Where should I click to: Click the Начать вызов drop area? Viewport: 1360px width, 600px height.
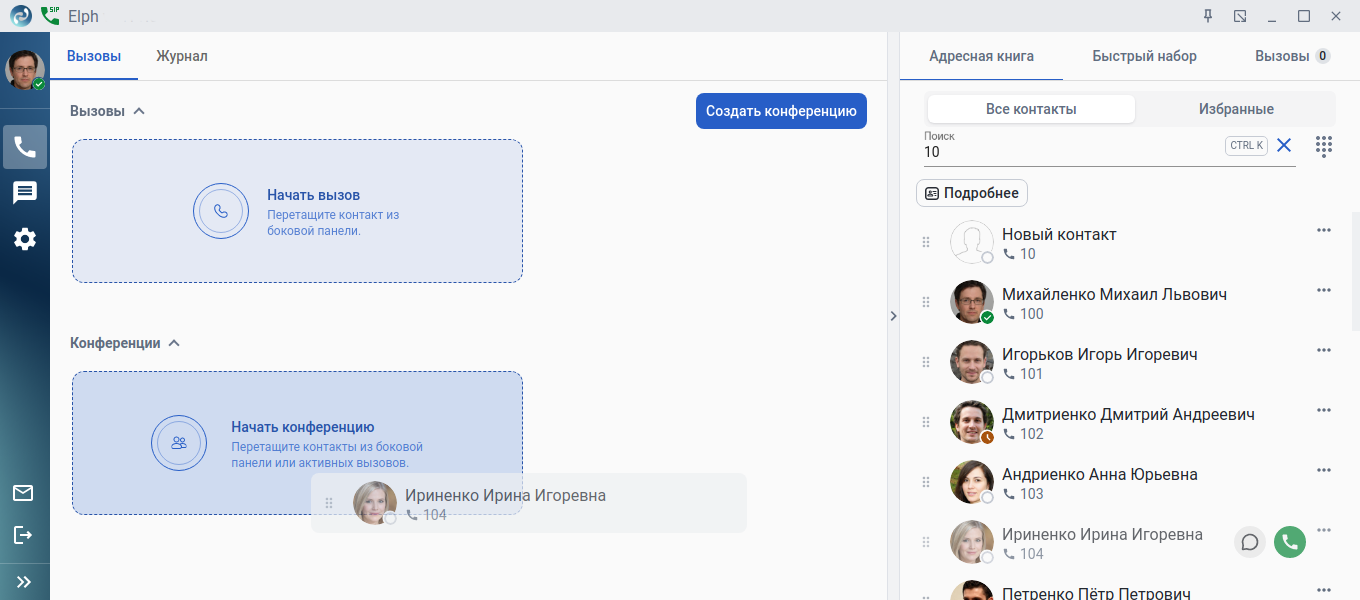[297, 211]
